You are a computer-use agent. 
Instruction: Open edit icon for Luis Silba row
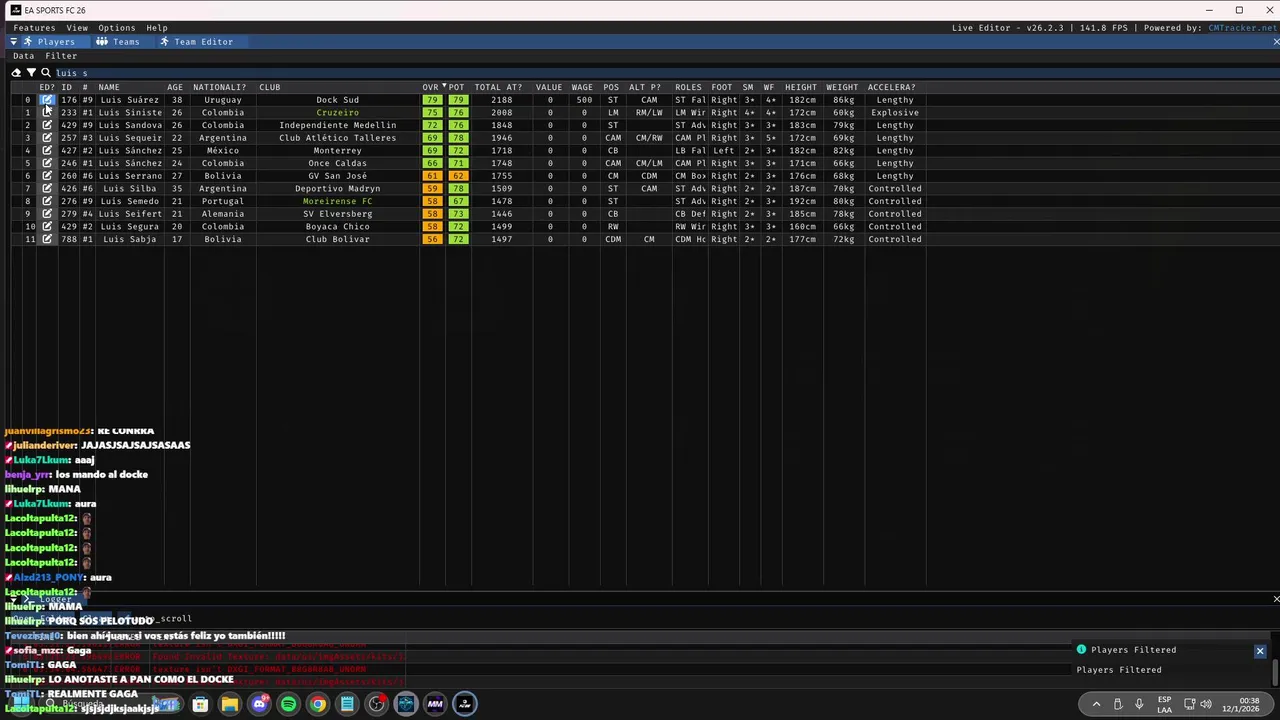[x=47, y=188]
